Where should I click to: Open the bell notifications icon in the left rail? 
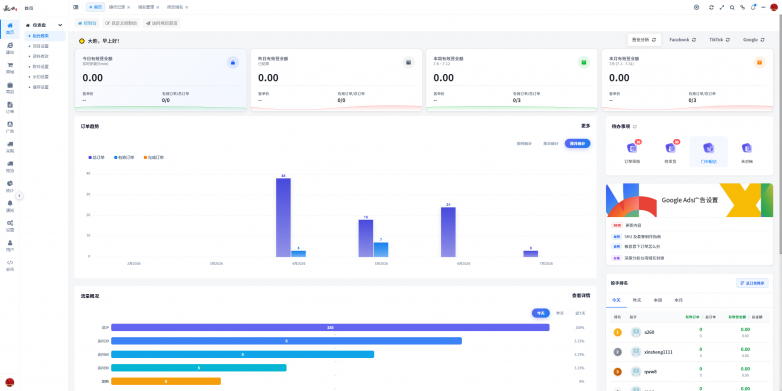click(10, 203)
